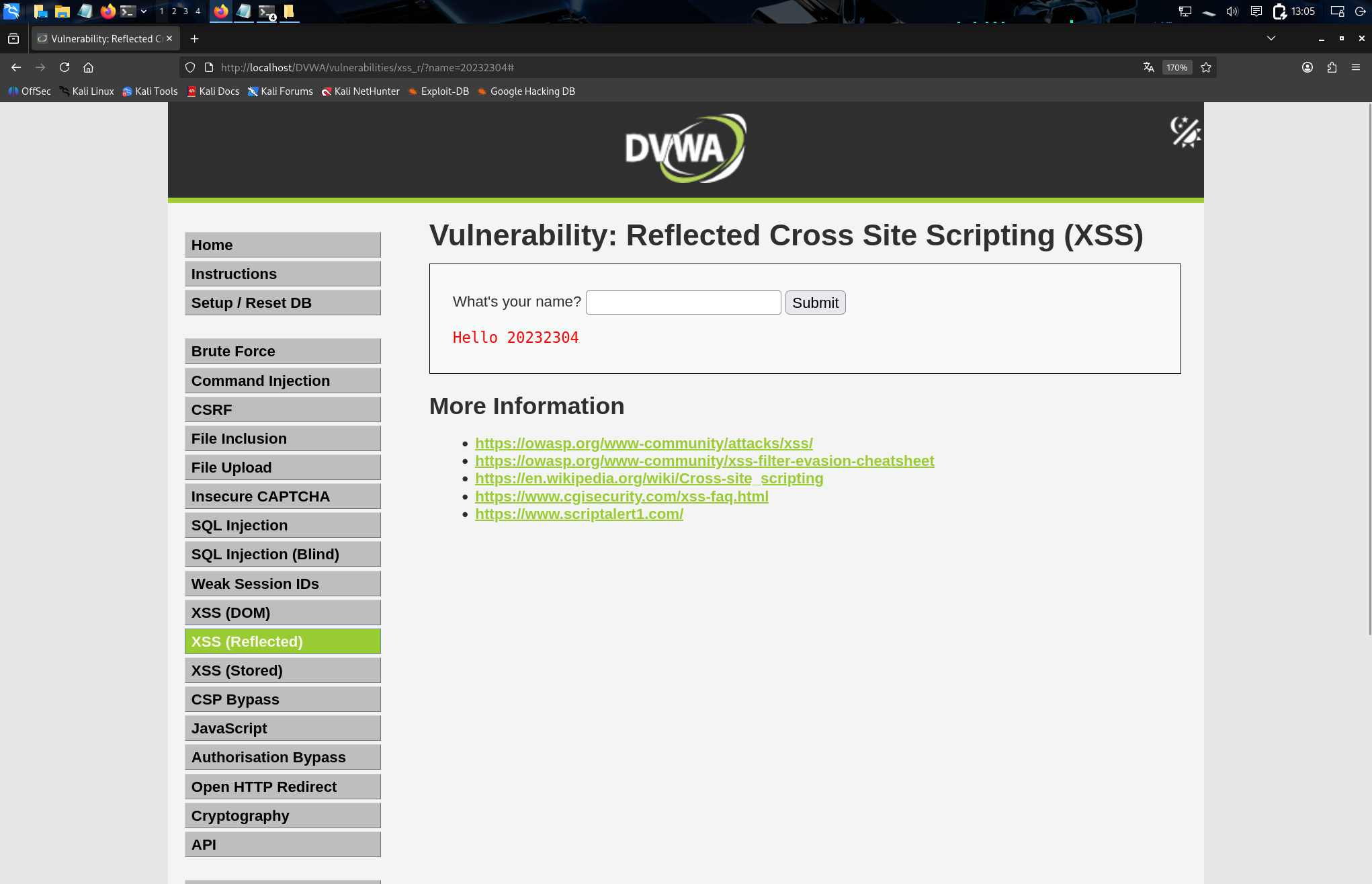
Task: Select XSS (Stored) in sidebar
Action: [x=282, y=670]
